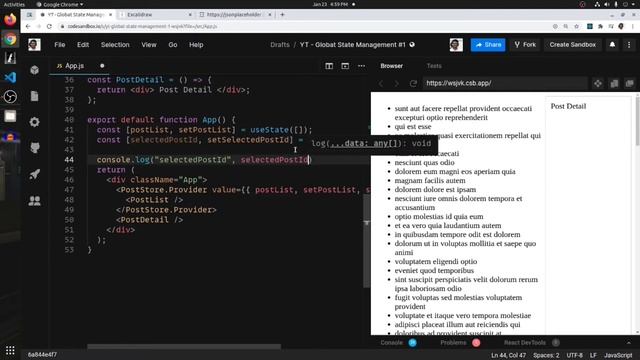The height and width of the screenshot is (360, 640).
Task: Click the preview window toggle icon
Action: click(345, 66)
